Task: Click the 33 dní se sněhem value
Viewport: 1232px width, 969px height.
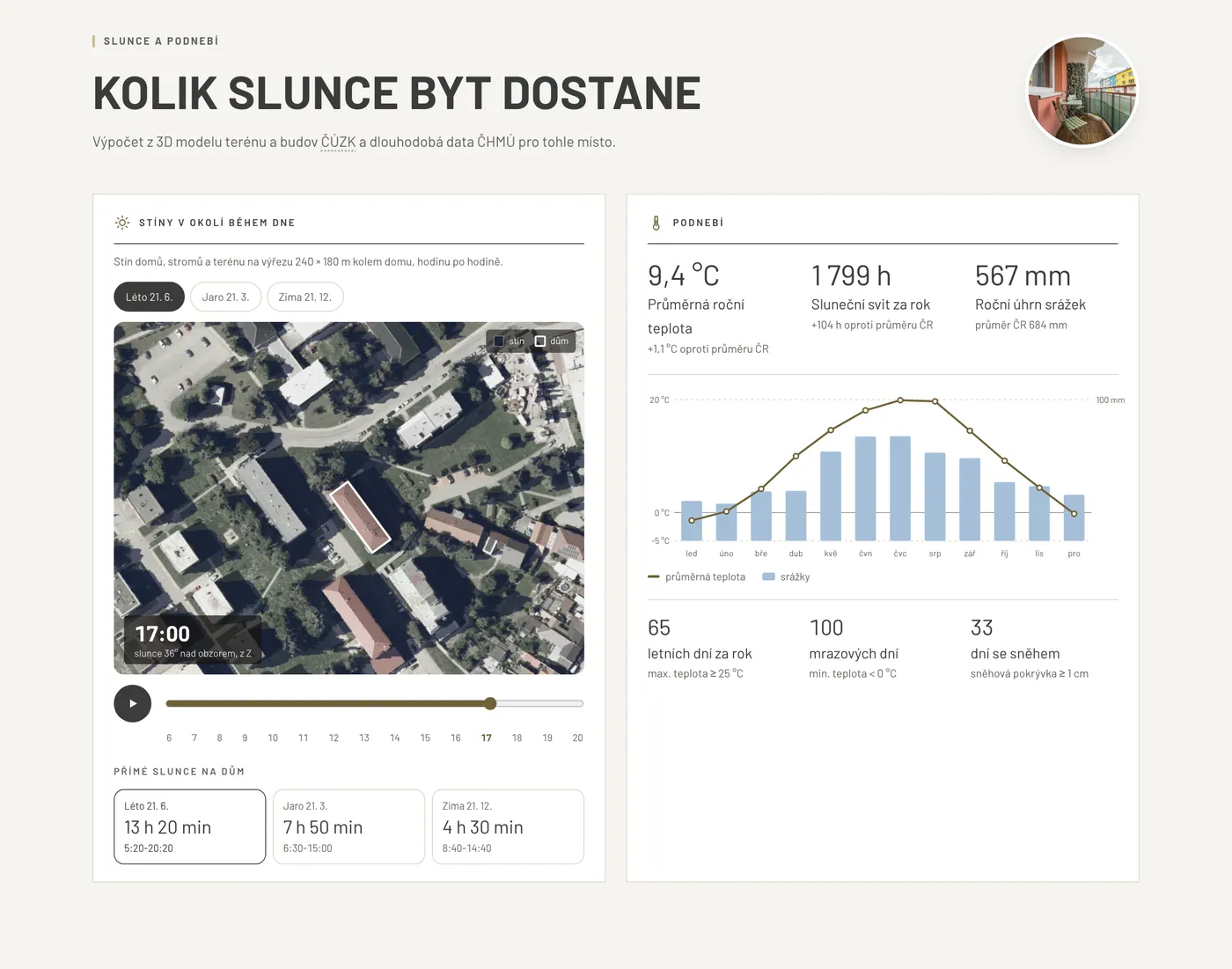Action: click(982, 628)
